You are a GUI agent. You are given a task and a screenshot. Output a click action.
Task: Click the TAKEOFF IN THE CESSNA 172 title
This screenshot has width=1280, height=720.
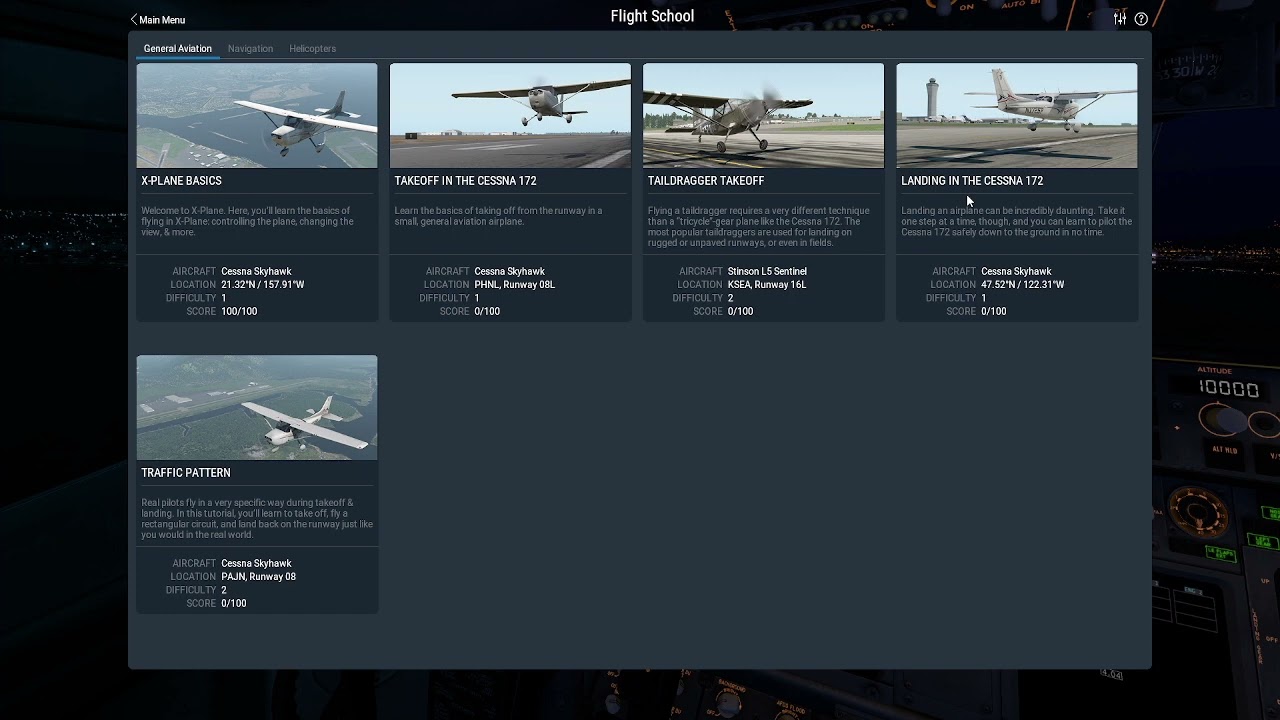point(465,181)
